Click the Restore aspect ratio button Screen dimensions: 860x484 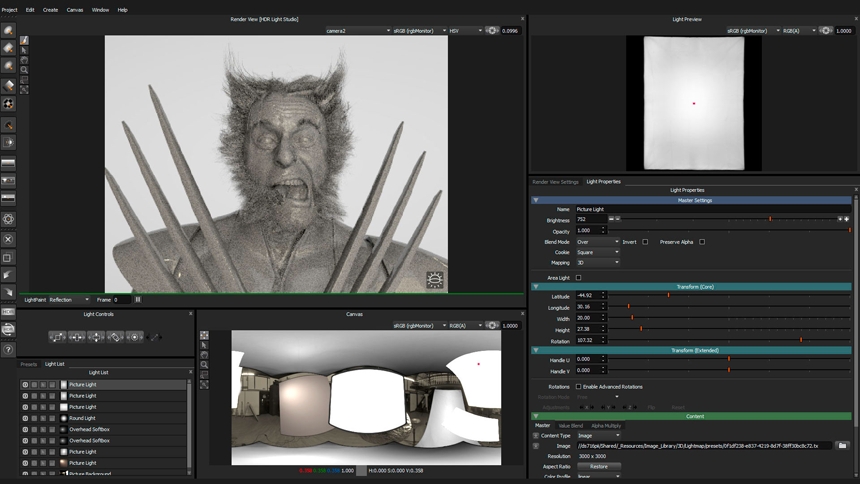tap(598, 466)
